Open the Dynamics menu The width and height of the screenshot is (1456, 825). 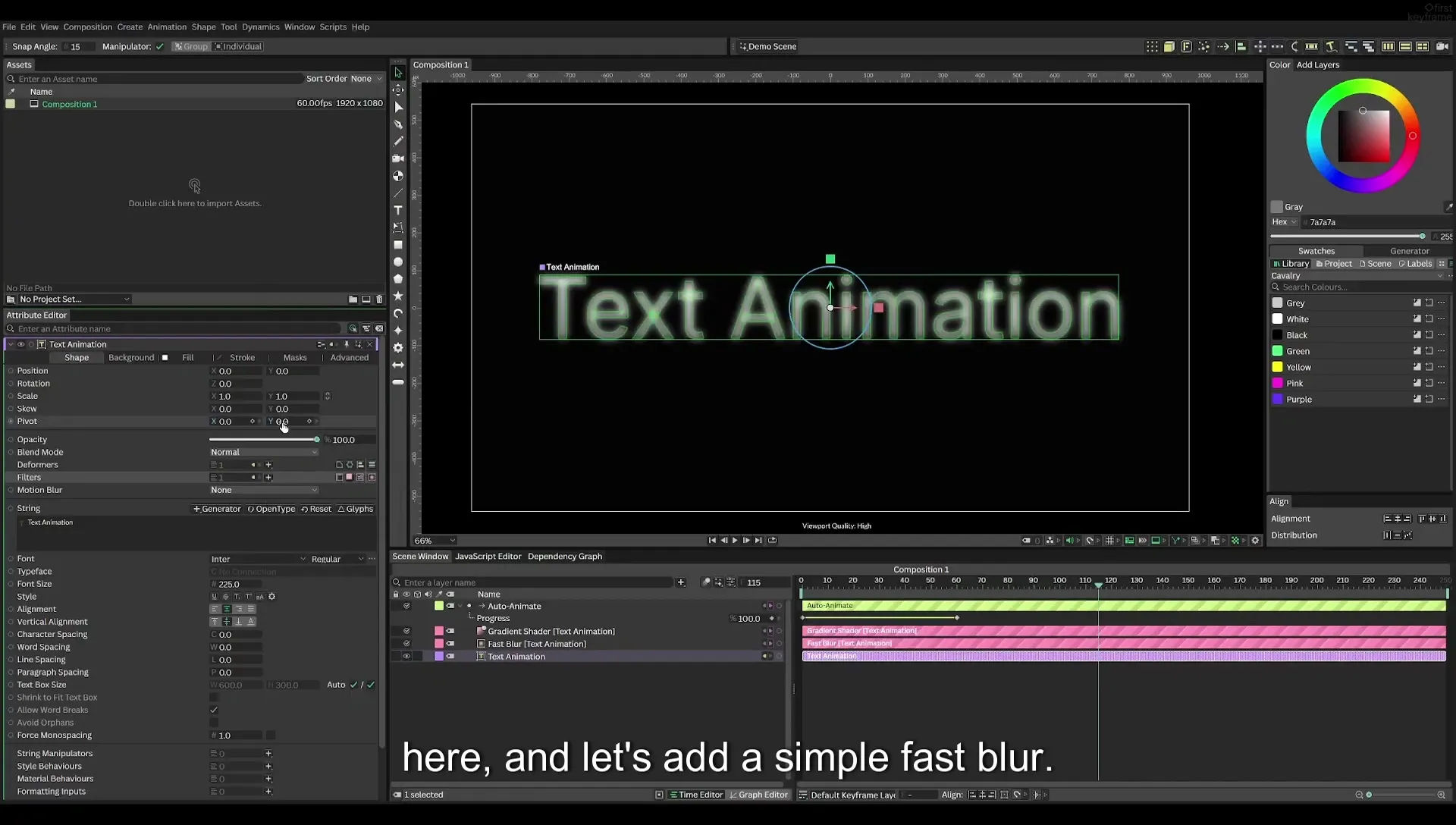[261, 27]
